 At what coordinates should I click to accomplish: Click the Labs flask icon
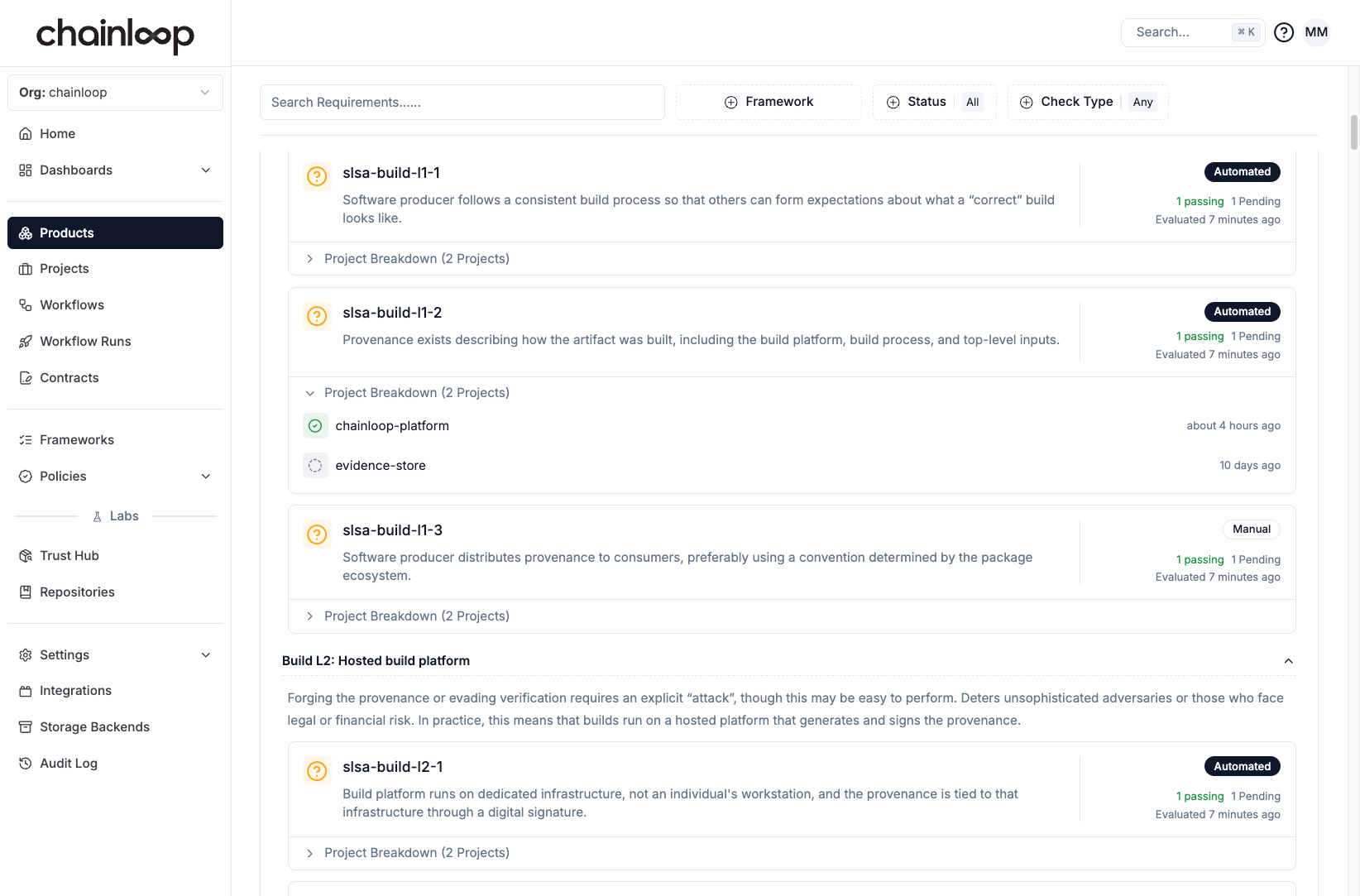coord(98,516)
